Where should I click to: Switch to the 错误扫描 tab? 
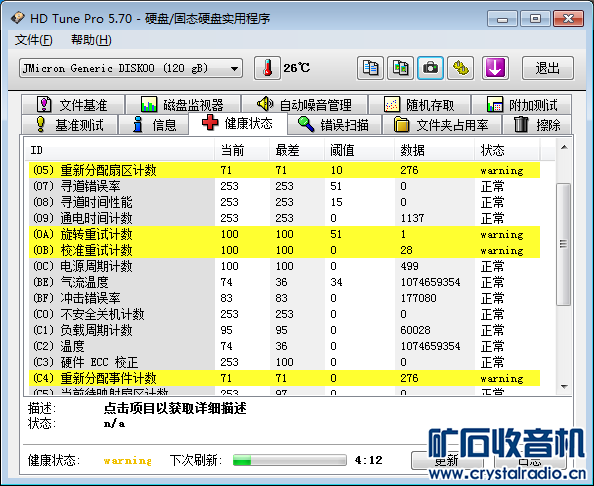pyautogui.click(x=334, y=125)
